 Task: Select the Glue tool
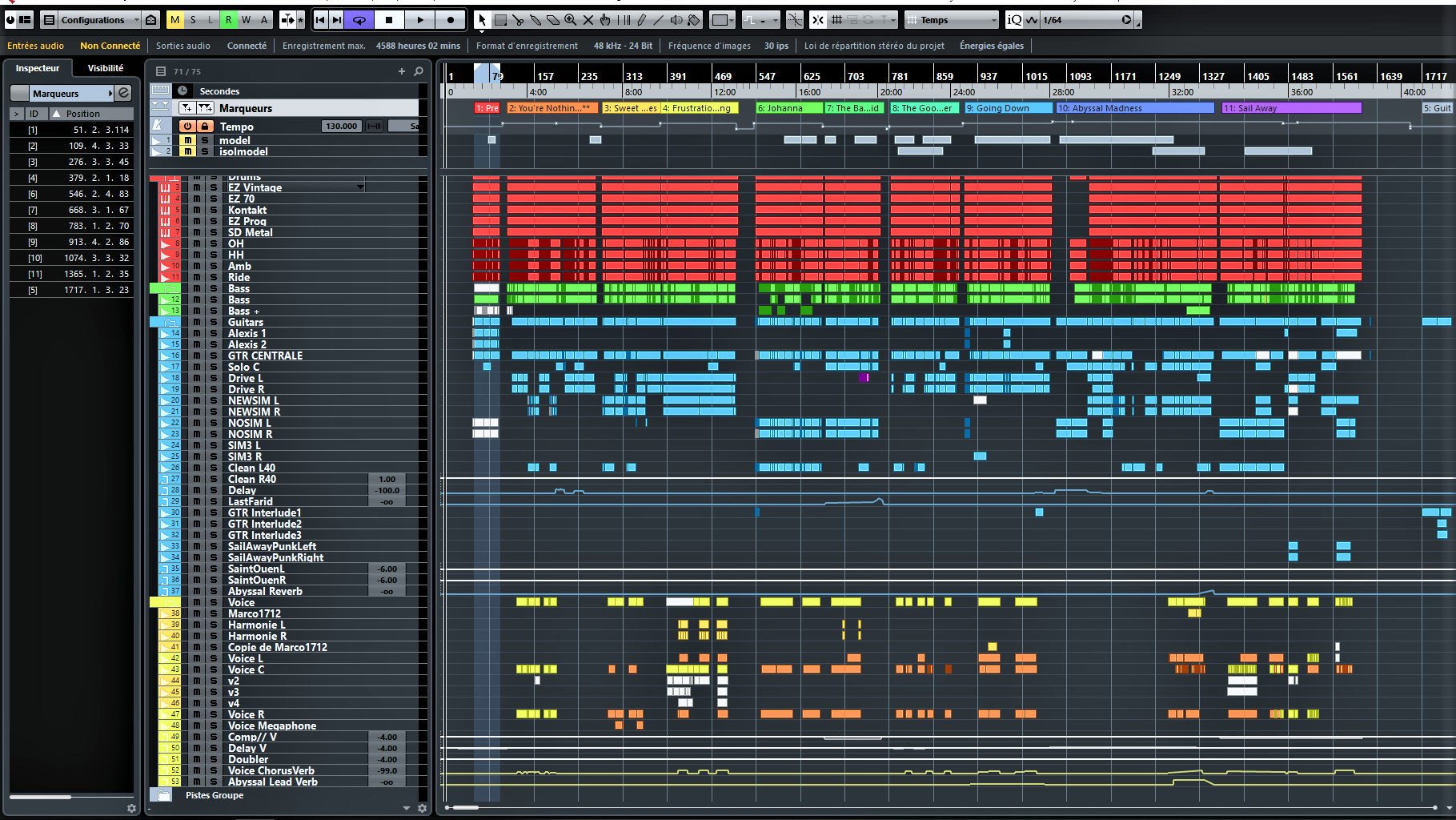[535, 20]
